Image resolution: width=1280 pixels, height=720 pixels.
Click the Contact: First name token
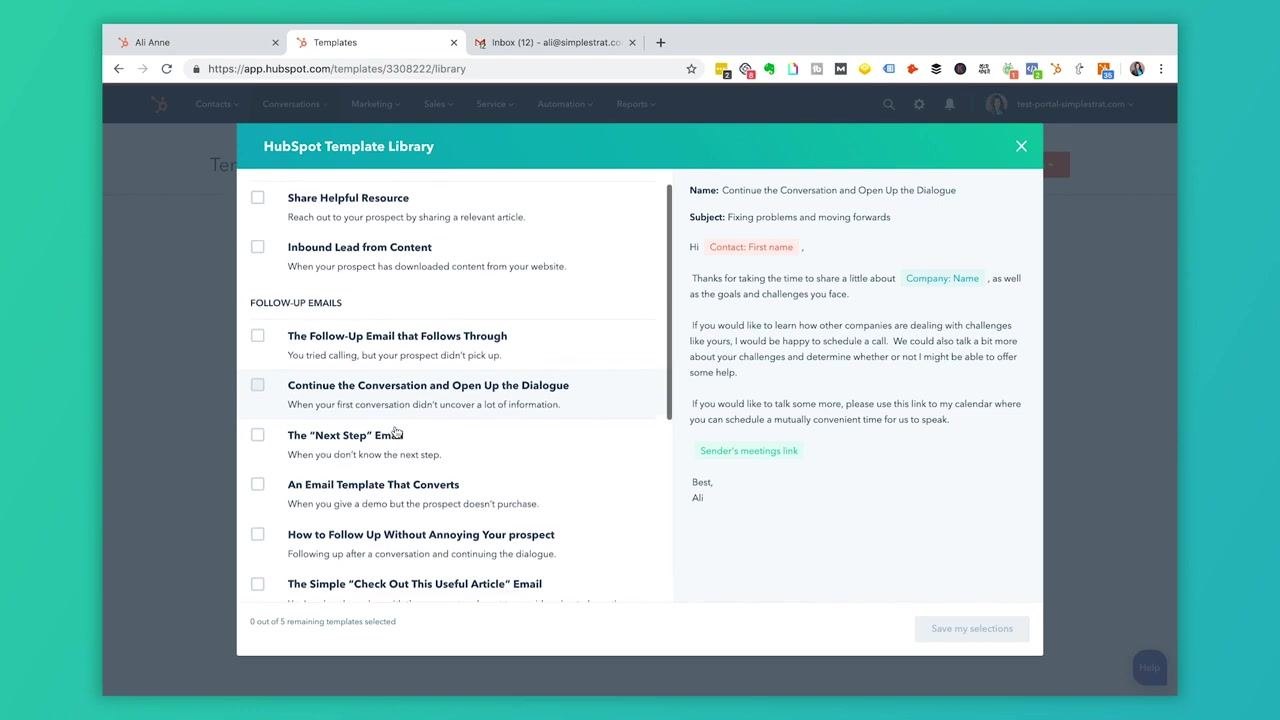point(751,247)
